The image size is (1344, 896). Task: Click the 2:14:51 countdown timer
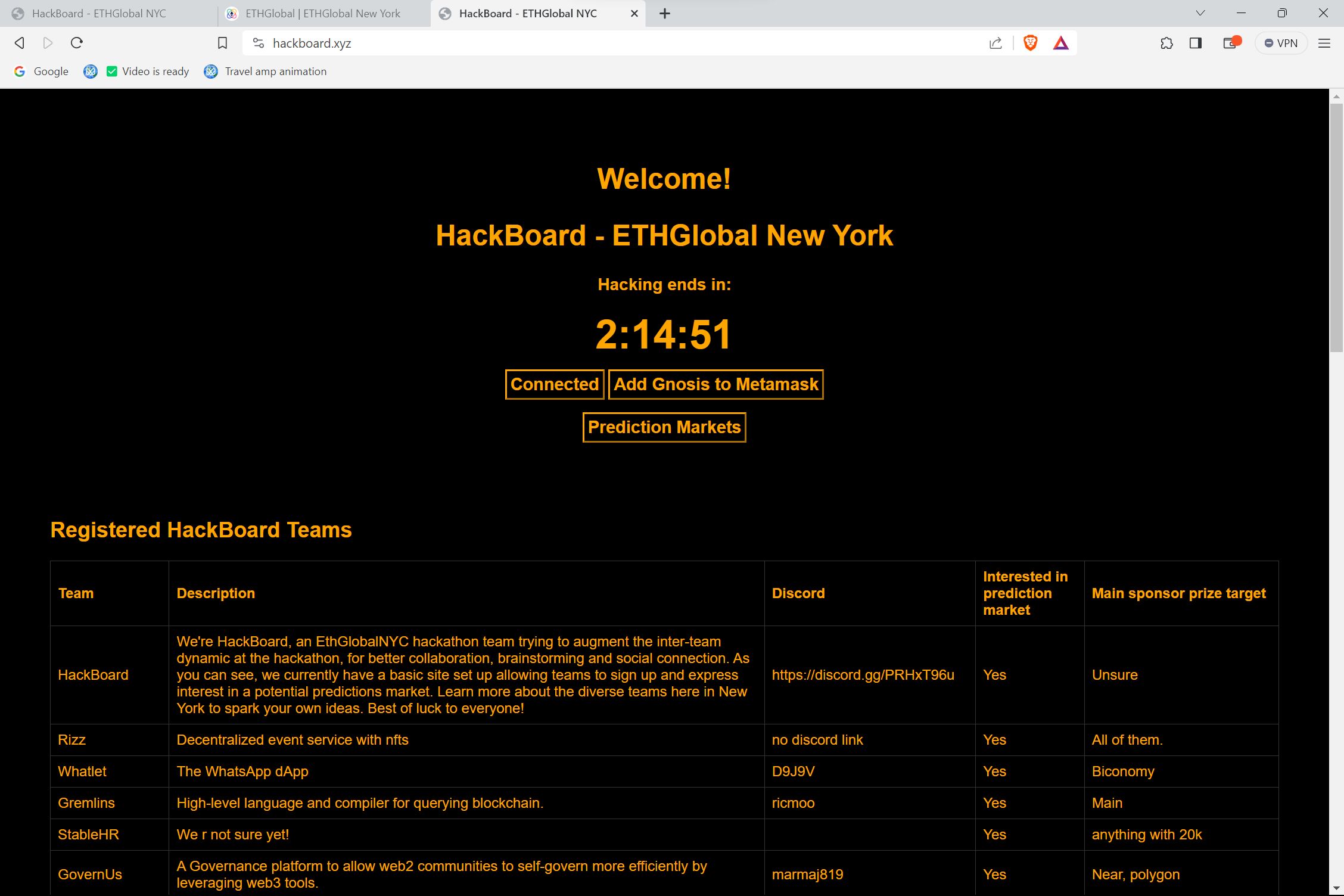coord(664,334)
